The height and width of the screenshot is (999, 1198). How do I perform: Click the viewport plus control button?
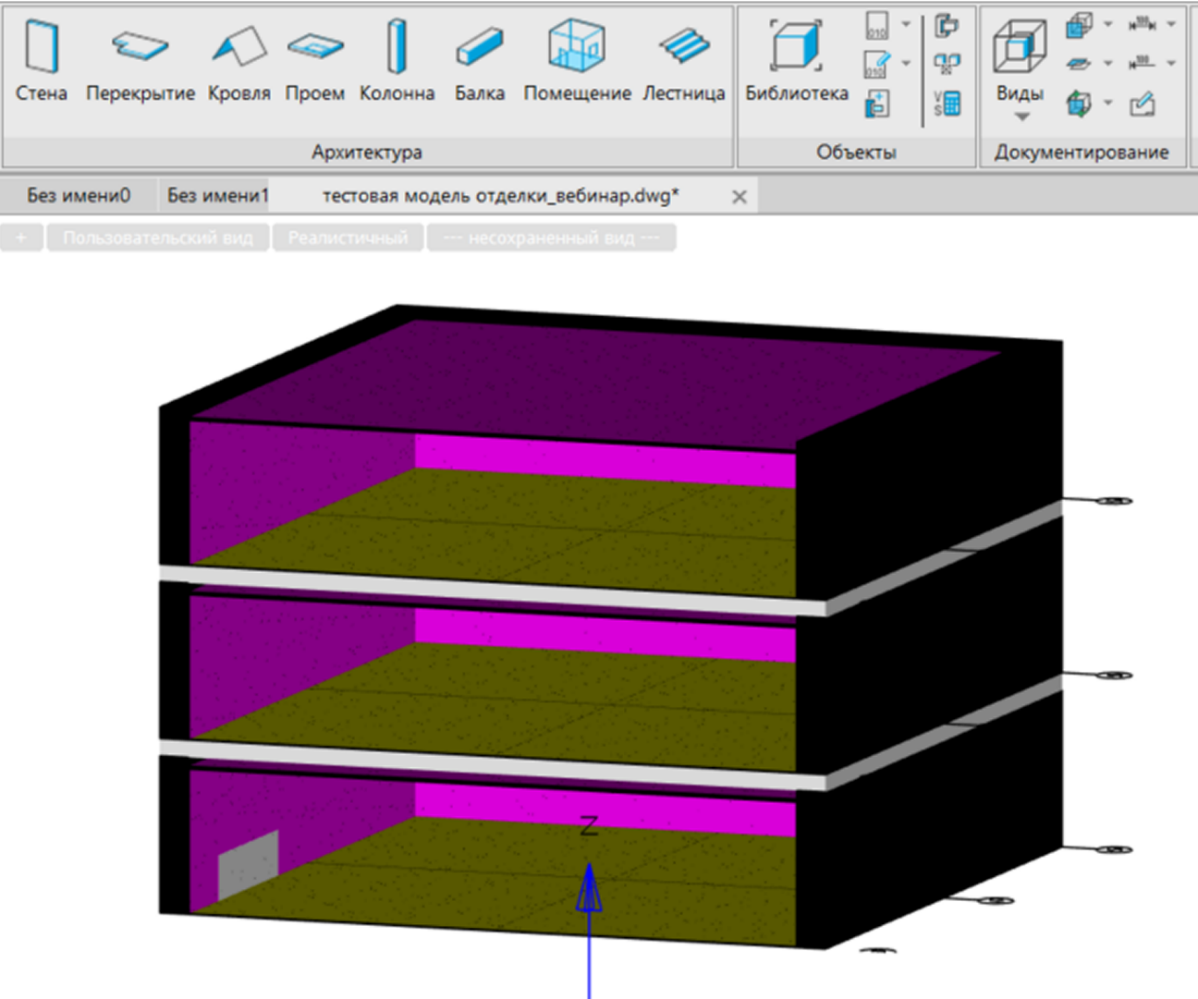click(x=21, y=238)
